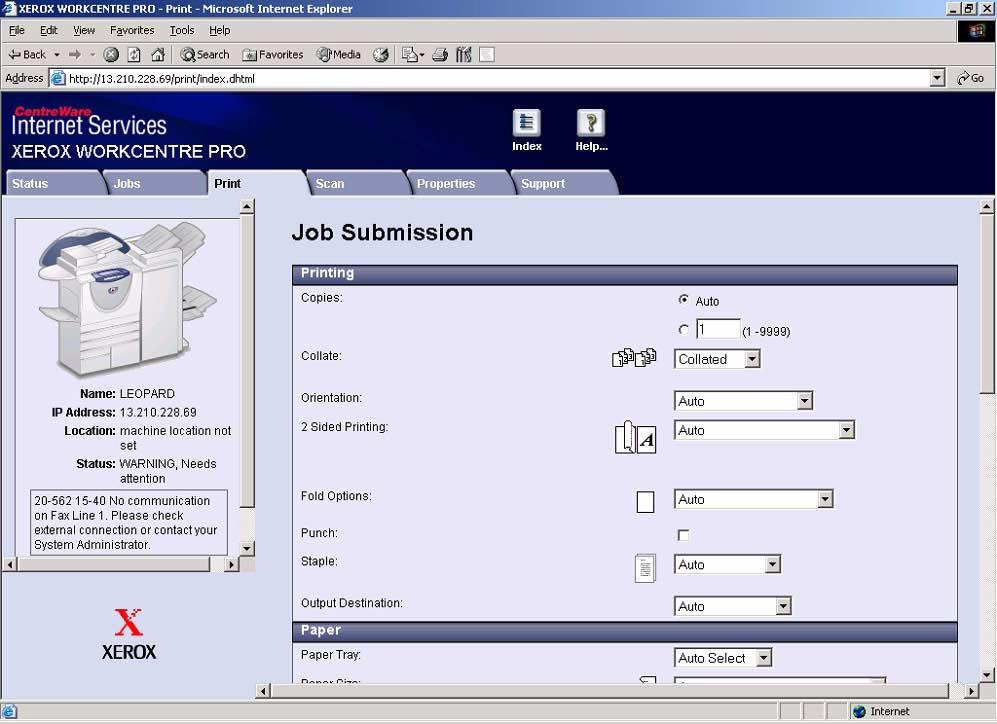997x724 pixels.
Task: Click the main page horizontal scrollbar thumb
Action: point(609,690)
